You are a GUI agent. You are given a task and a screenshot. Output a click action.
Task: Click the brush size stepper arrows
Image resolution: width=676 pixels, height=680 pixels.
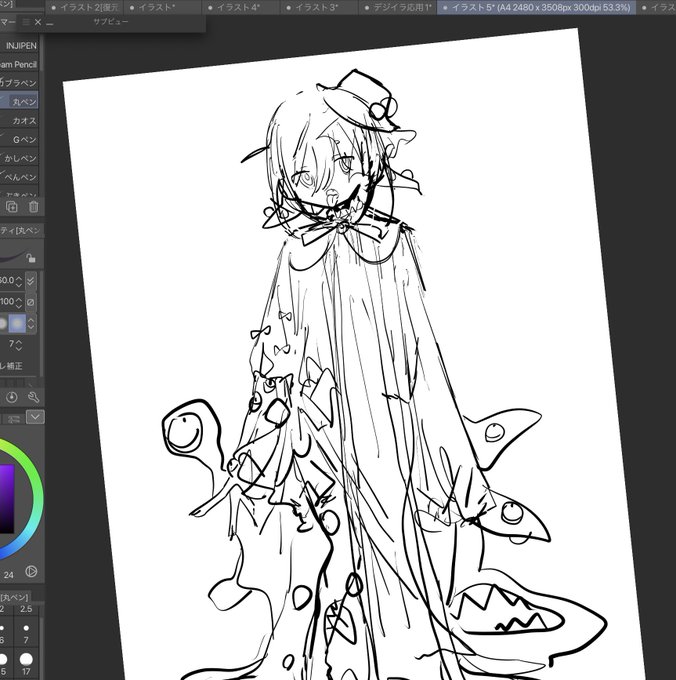(x=19, y=281)
